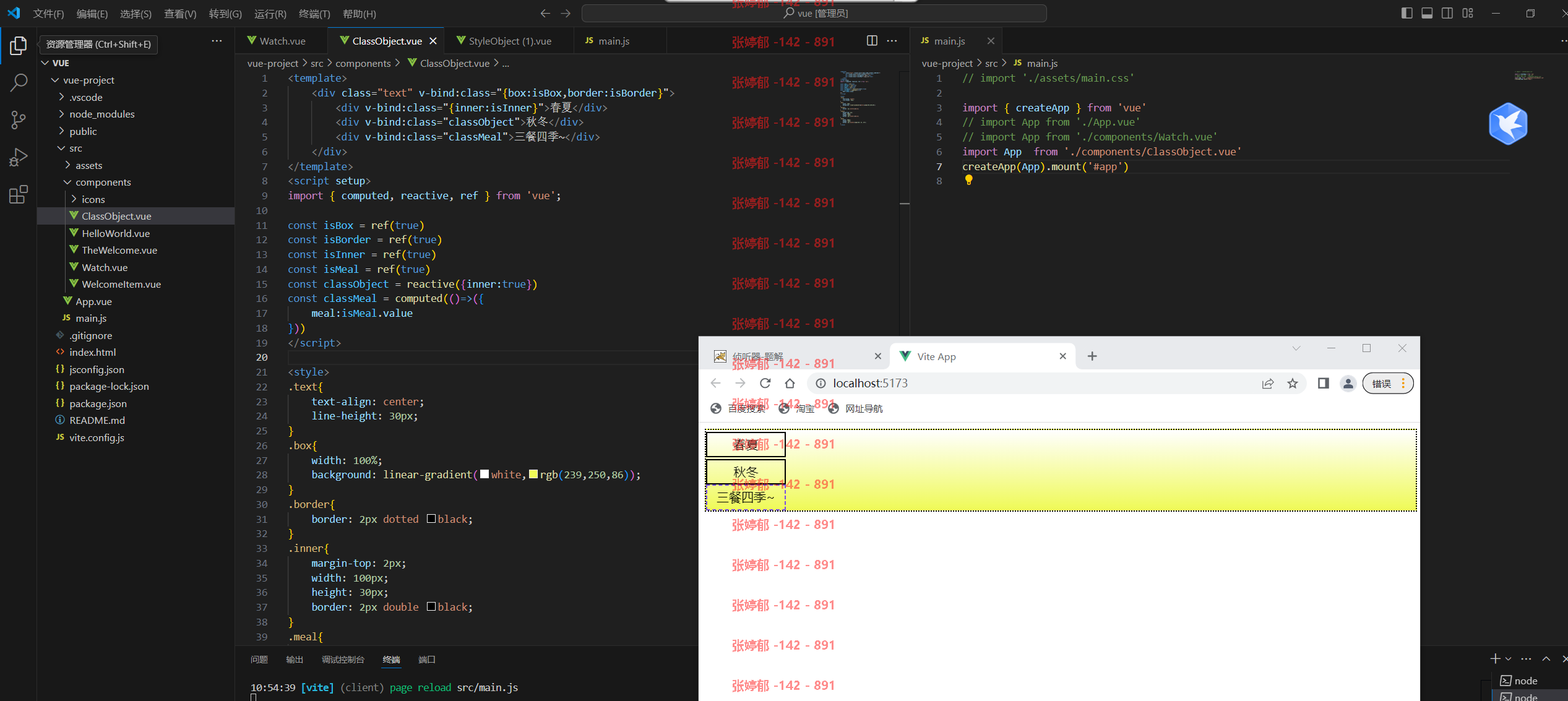Expand the icons folder

pos(74,199)
